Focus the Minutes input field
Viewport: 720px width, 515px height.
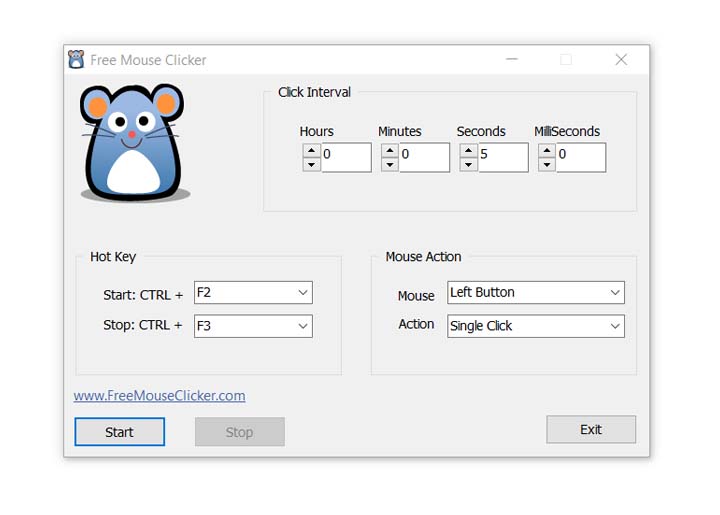(424, 157)
